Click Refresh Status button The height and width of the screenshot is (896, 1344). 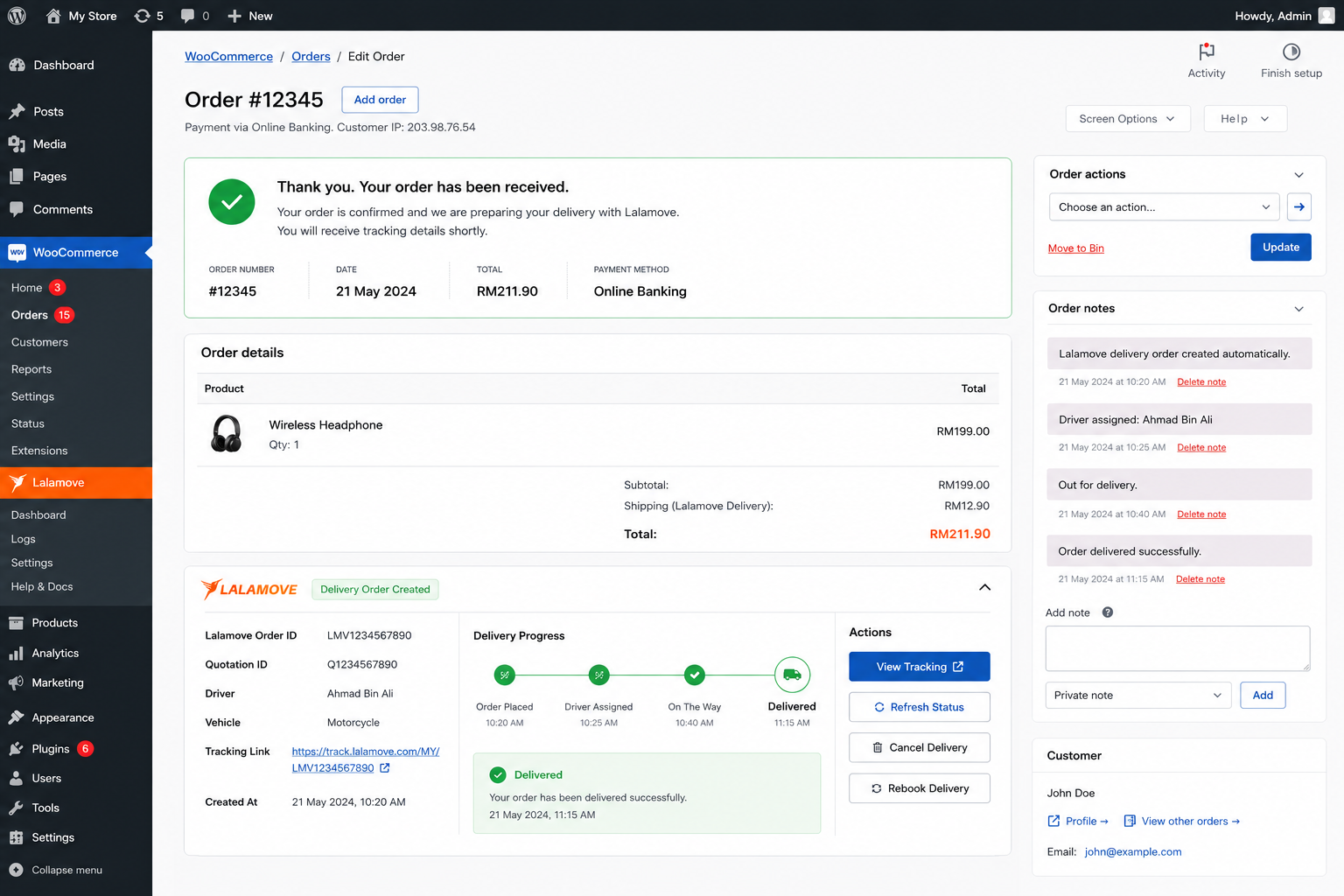click(920, 707)
